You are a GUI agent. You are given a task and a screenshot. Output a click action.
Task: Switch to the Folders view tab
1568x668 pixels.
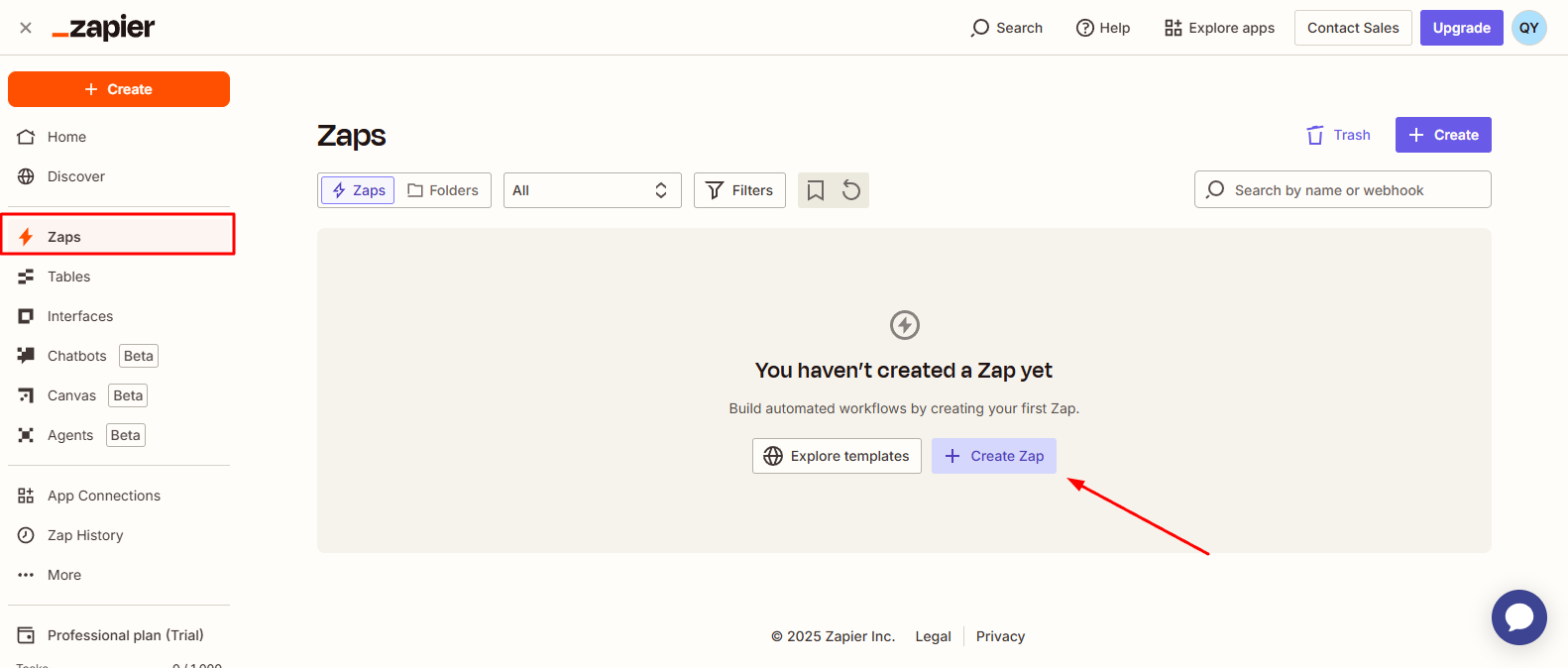[443, 190]
